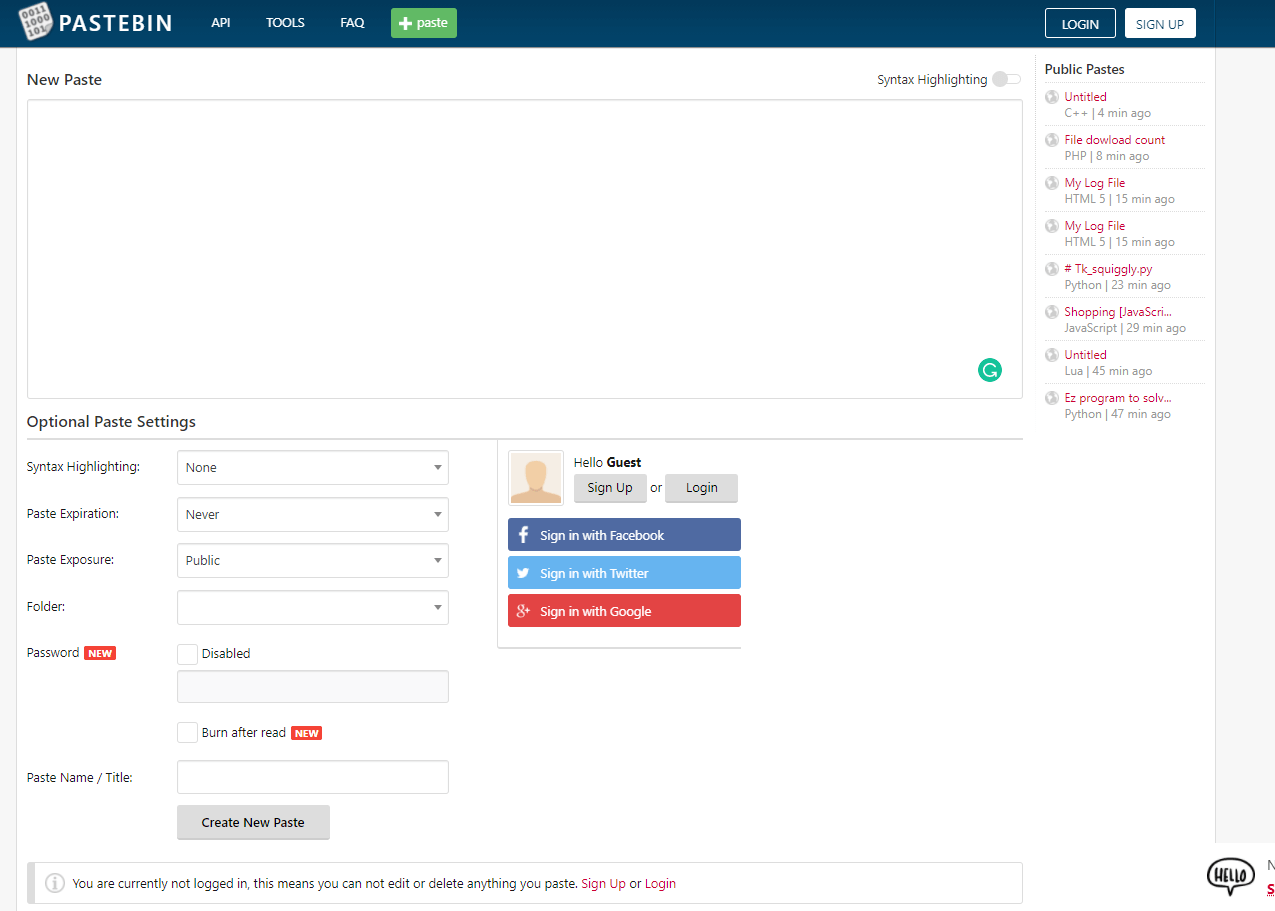Click the Grammarly icon in the editor
This screenshot has width=1275, height=911.
[989, 370]
